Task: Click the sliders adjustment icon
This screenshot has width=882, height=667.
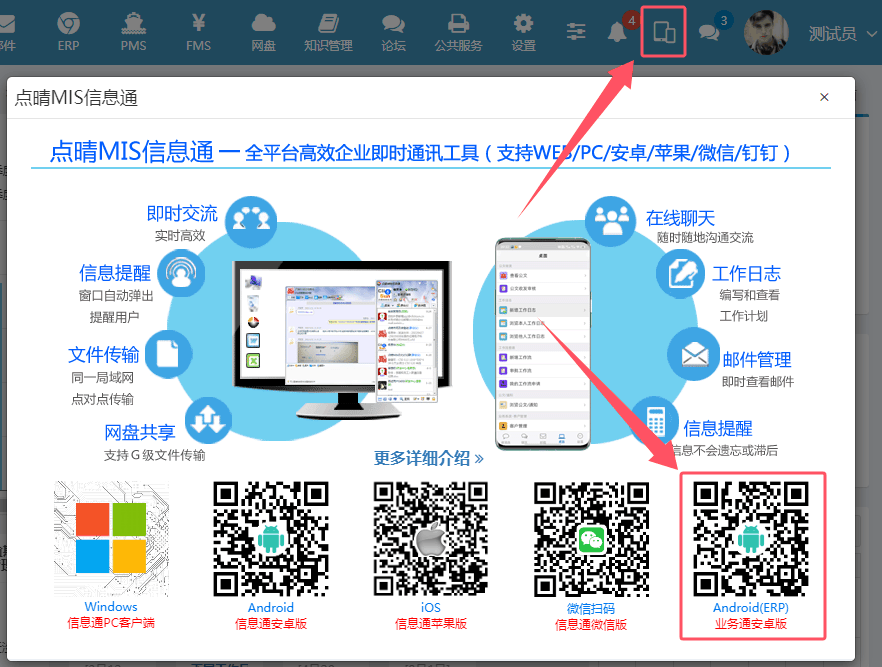Action: (577, 32)
